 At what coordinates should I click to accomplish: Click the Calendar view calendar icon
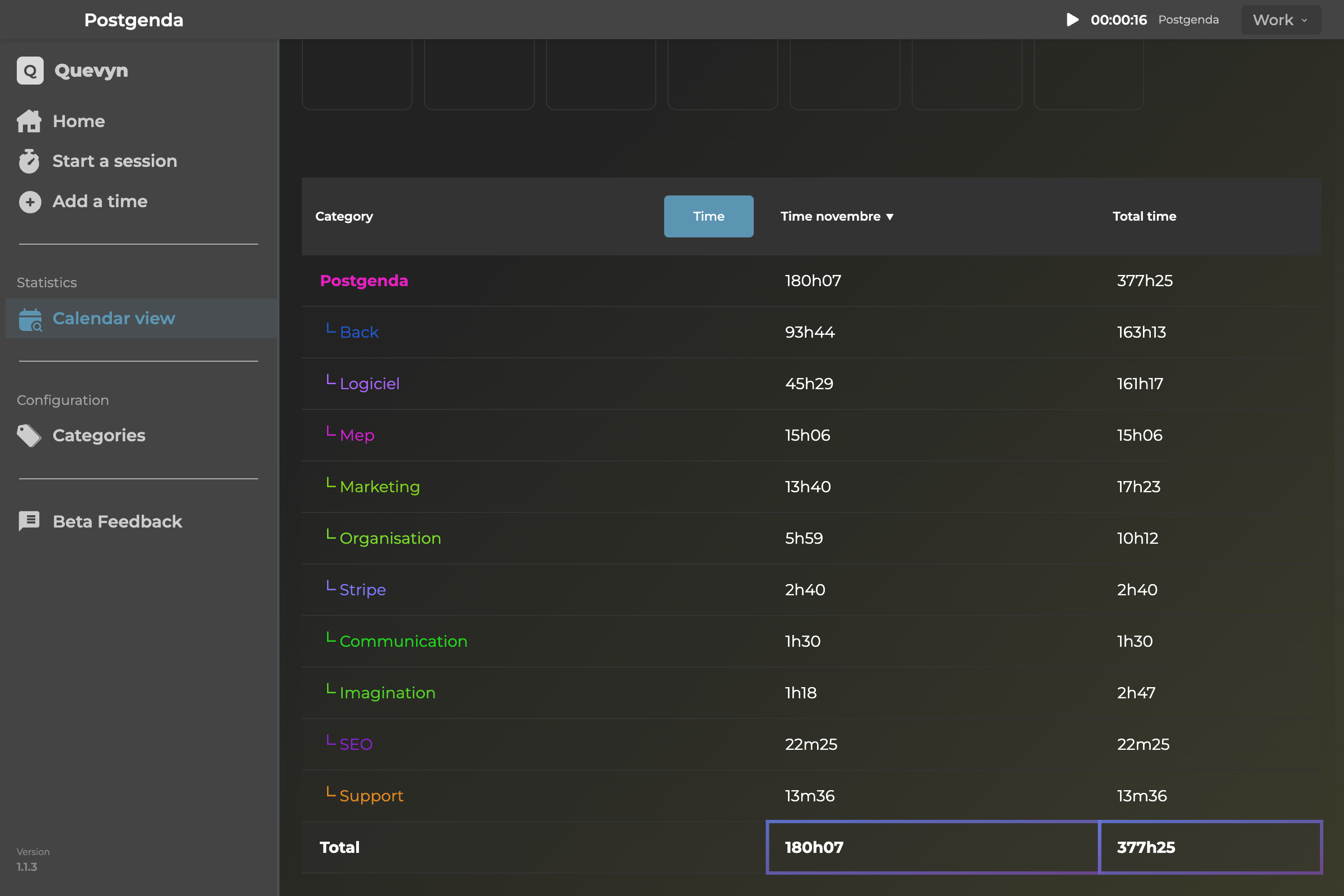click(30, 319)
